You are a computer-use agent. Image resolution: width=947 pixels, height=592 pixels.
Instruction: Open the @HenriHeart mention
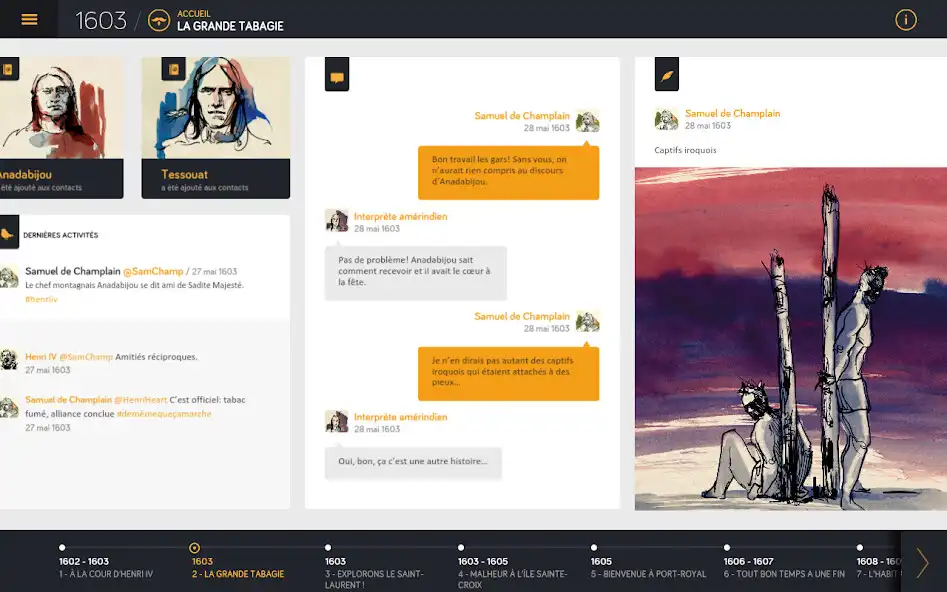[141, 399]
